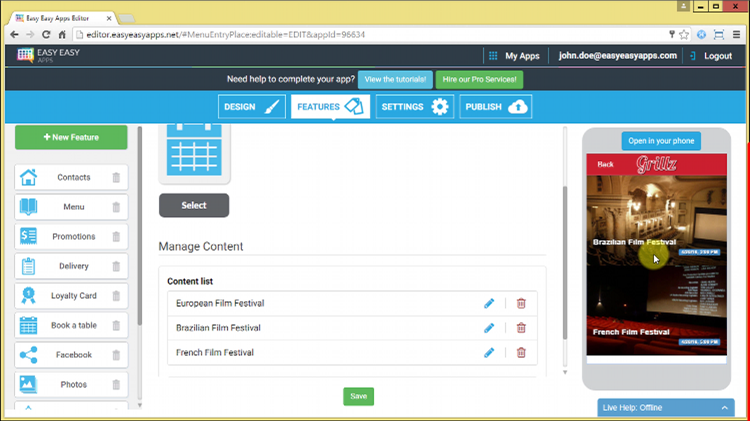Image resolution: width=750 pixels, height=421 pixels.
Task: Switch to the Features tab
Action: point(330,107)
